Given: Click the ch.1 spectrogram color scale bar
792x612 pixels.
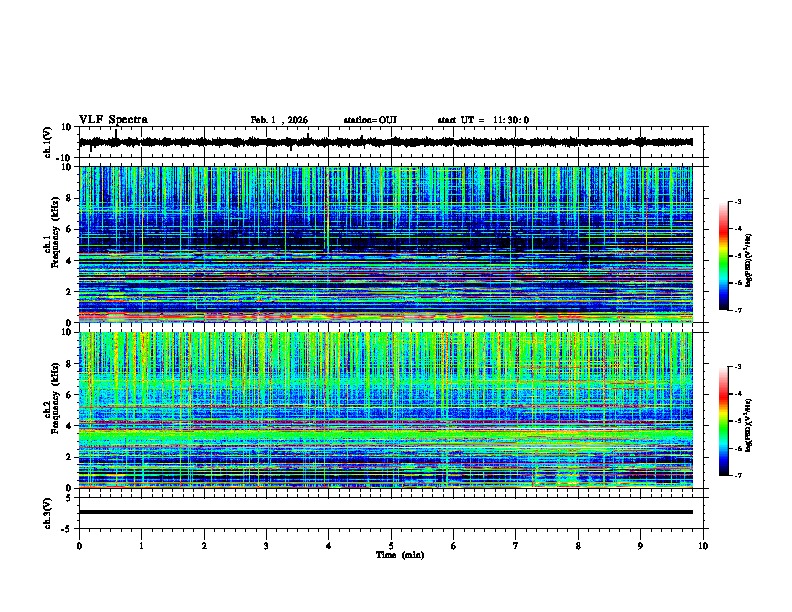Looking at the screenshot, I should 724,256.
